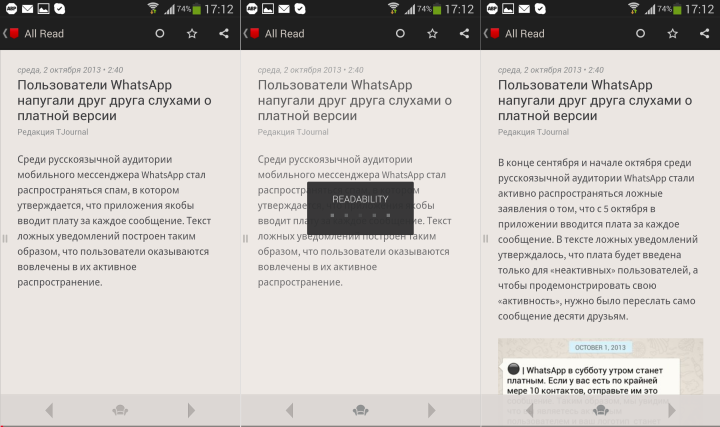
Task: Go to previous article in the middle screen
Action: click(289, 410)
